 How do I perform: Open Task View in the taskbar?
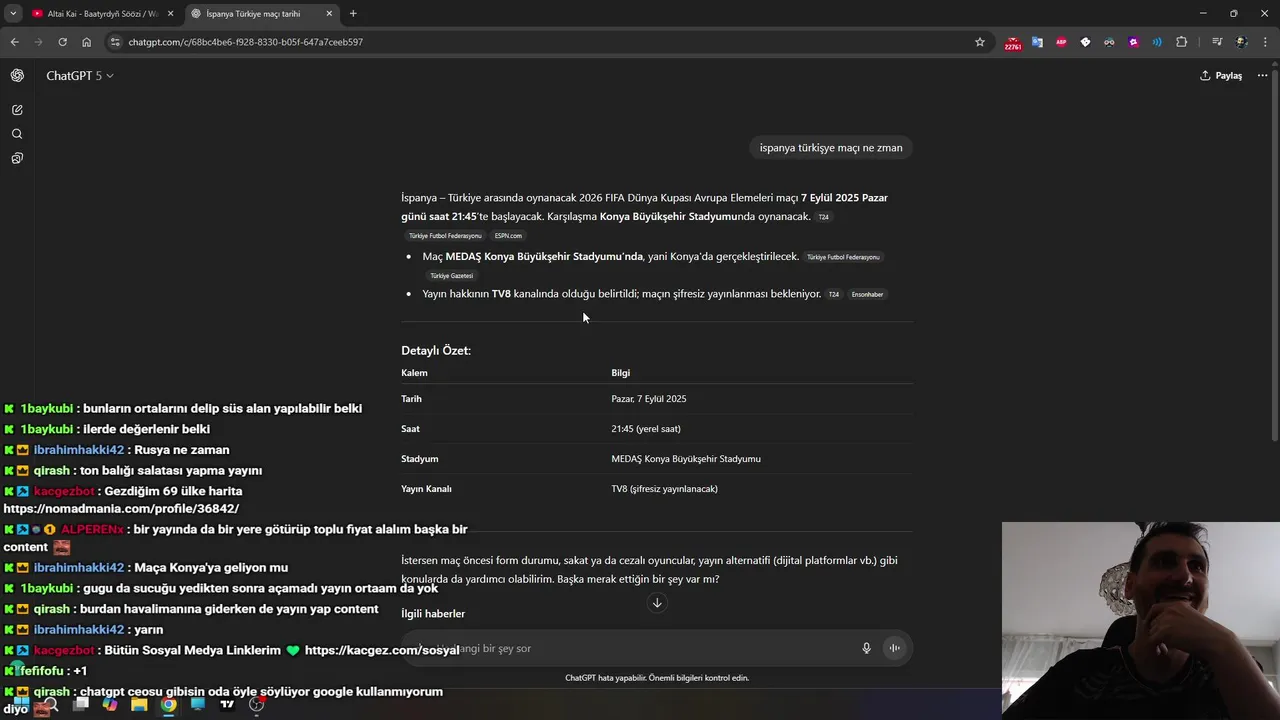pyautogui.click(x=81, y=704)
